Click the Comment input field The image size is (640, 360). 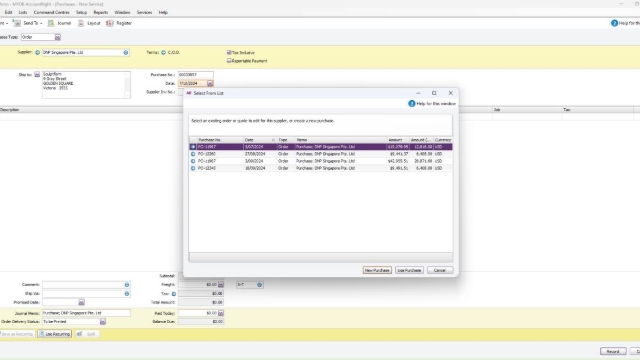click(83, 285)
